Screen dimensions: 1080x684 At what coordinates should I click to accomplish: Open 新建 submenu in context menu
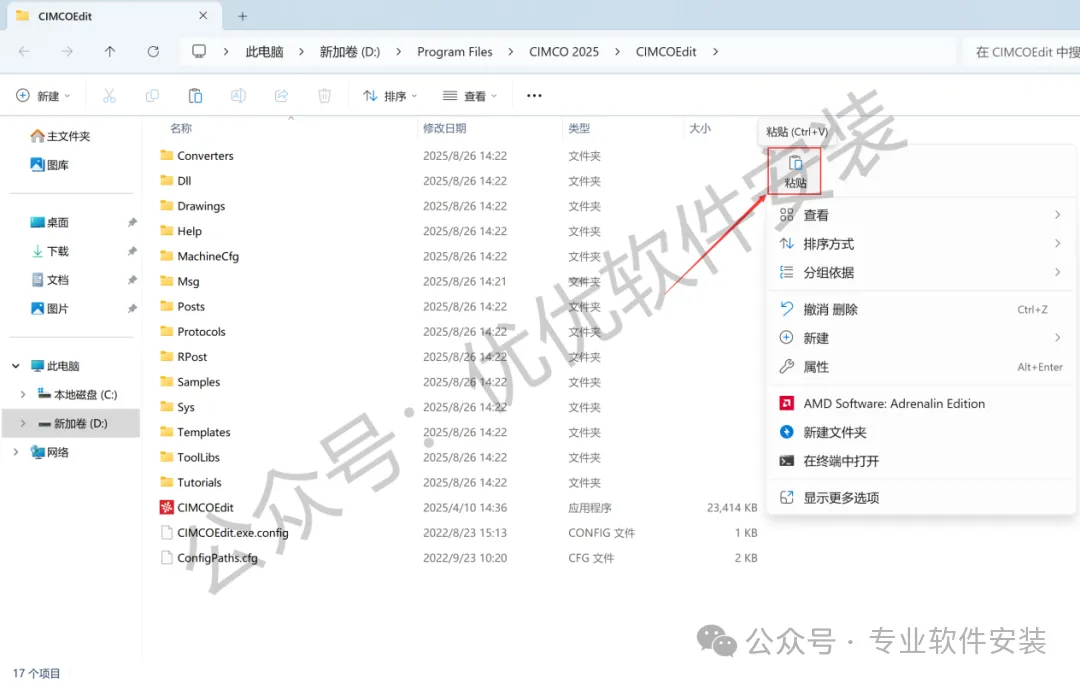tap(921, 338)
